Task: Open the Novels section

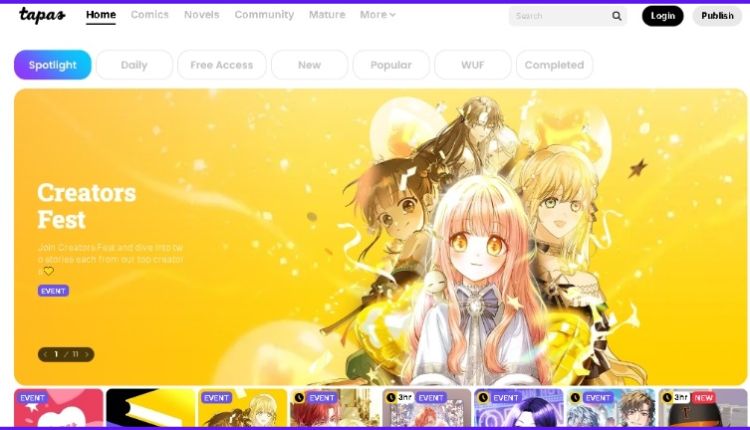Action: tap(201, 15)
